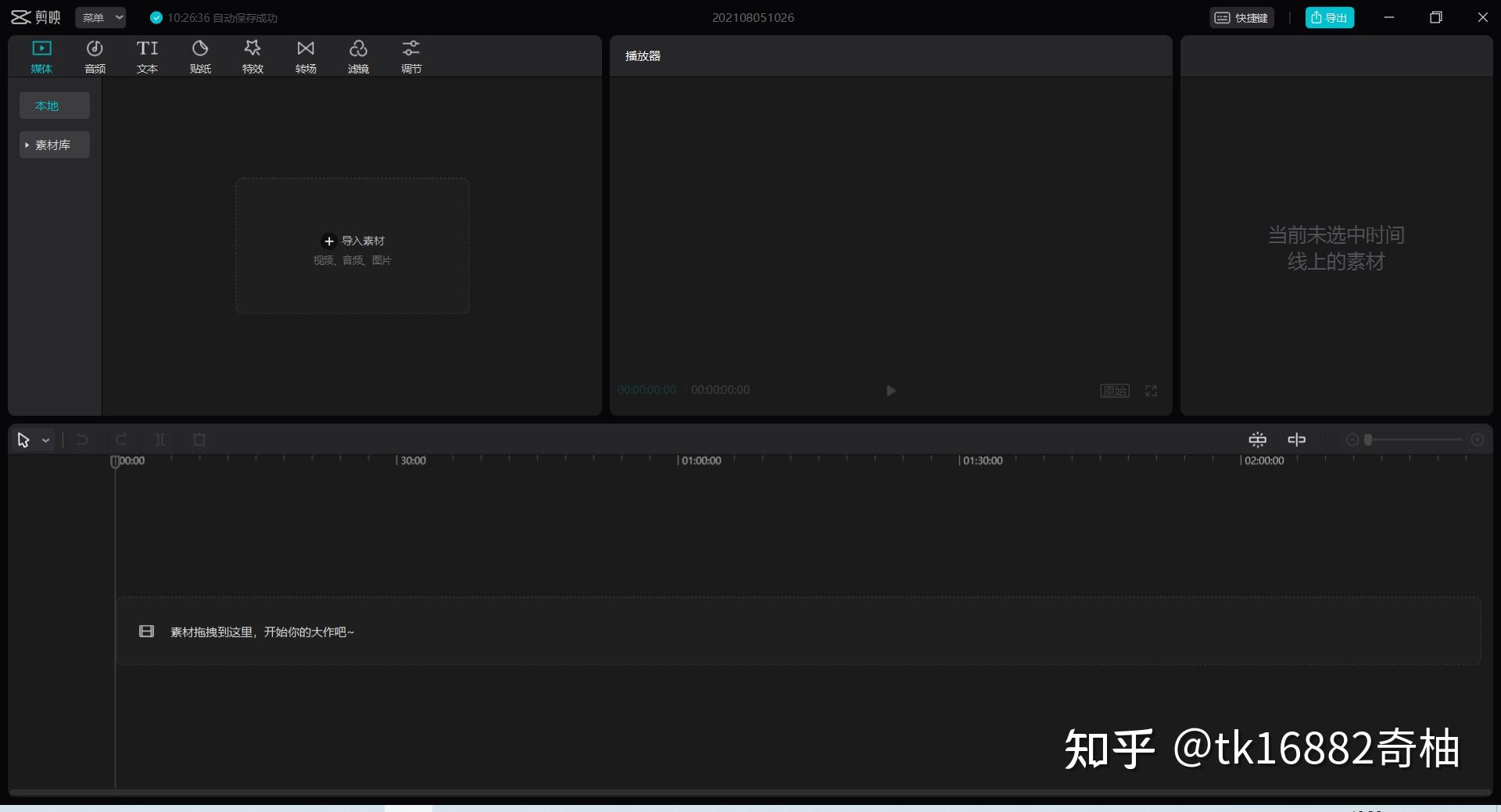Click the 30:00 timeline ruler mark

click(413, 461)
